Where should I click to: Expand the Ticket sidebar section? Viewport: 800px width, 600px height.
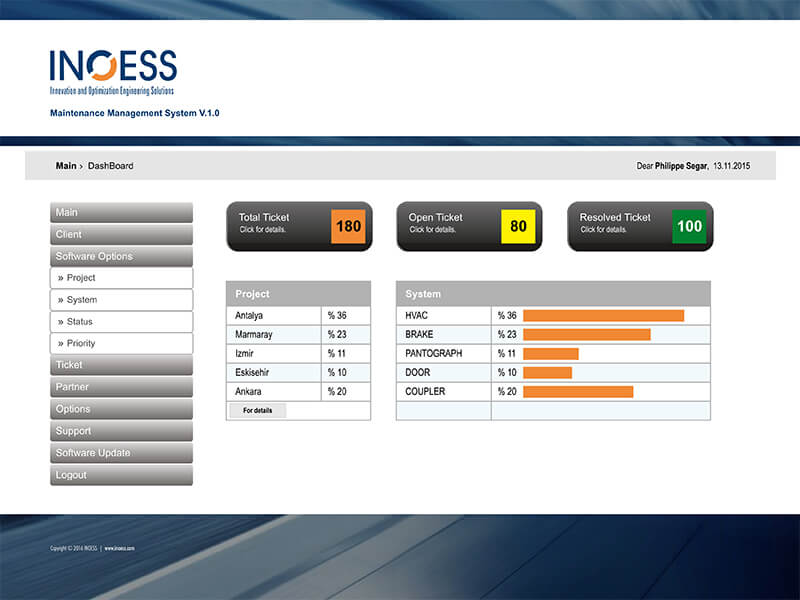click(121, 365)
